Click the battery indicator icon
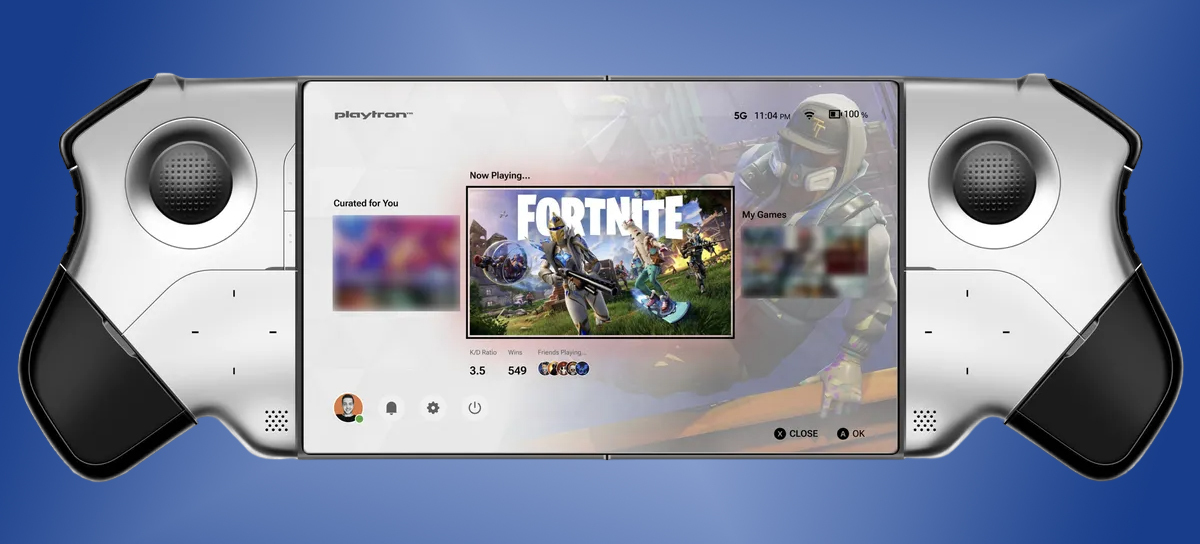The image size is (1200, 544). coord(834,115)
